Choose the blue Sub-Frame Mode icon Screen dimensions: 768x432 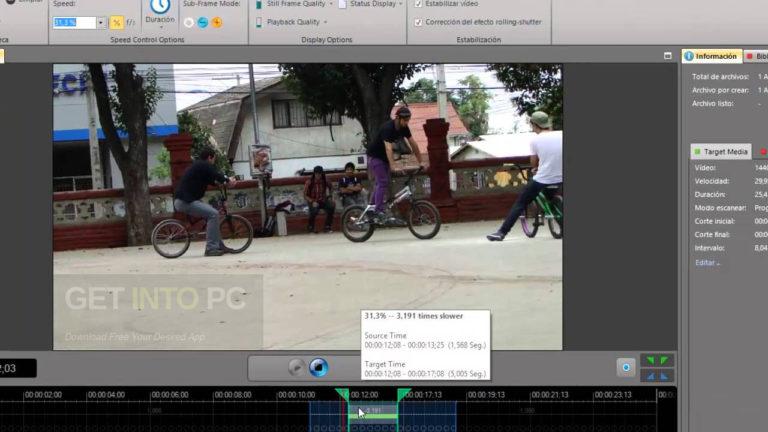pos(203,23)
